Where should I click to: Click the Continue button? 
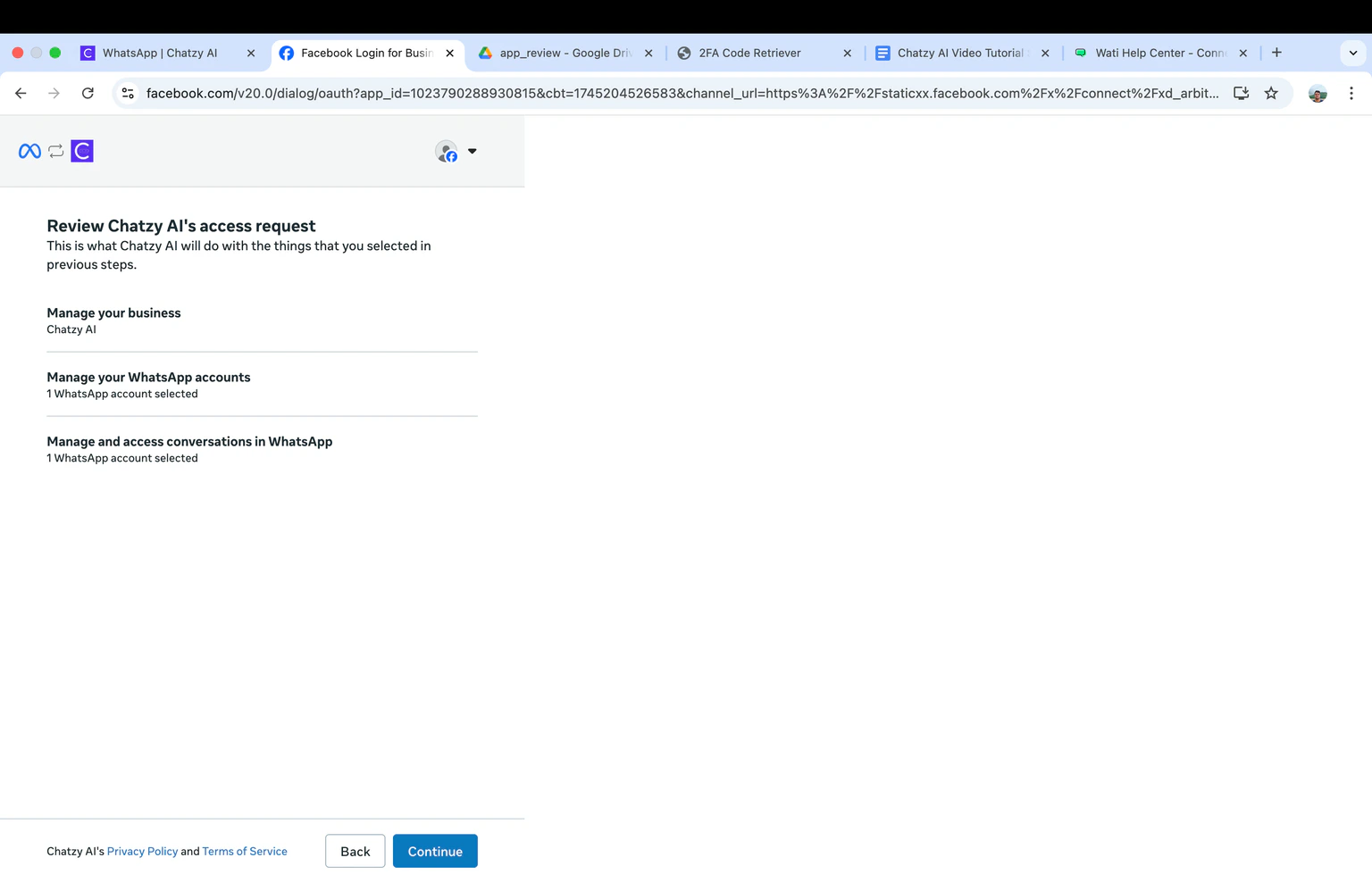[435, 851]
